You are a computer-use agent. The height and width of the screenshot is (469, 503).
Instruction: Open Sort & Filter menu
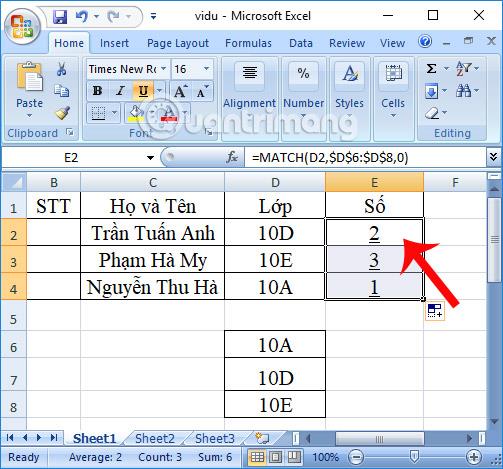click(467, 69)
